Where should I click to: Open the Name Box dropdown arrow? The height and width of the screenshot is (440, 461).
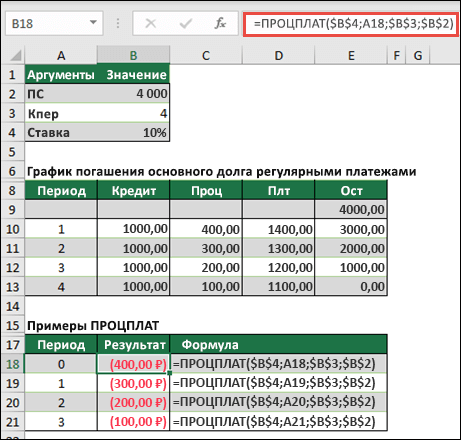pos(93,23)
